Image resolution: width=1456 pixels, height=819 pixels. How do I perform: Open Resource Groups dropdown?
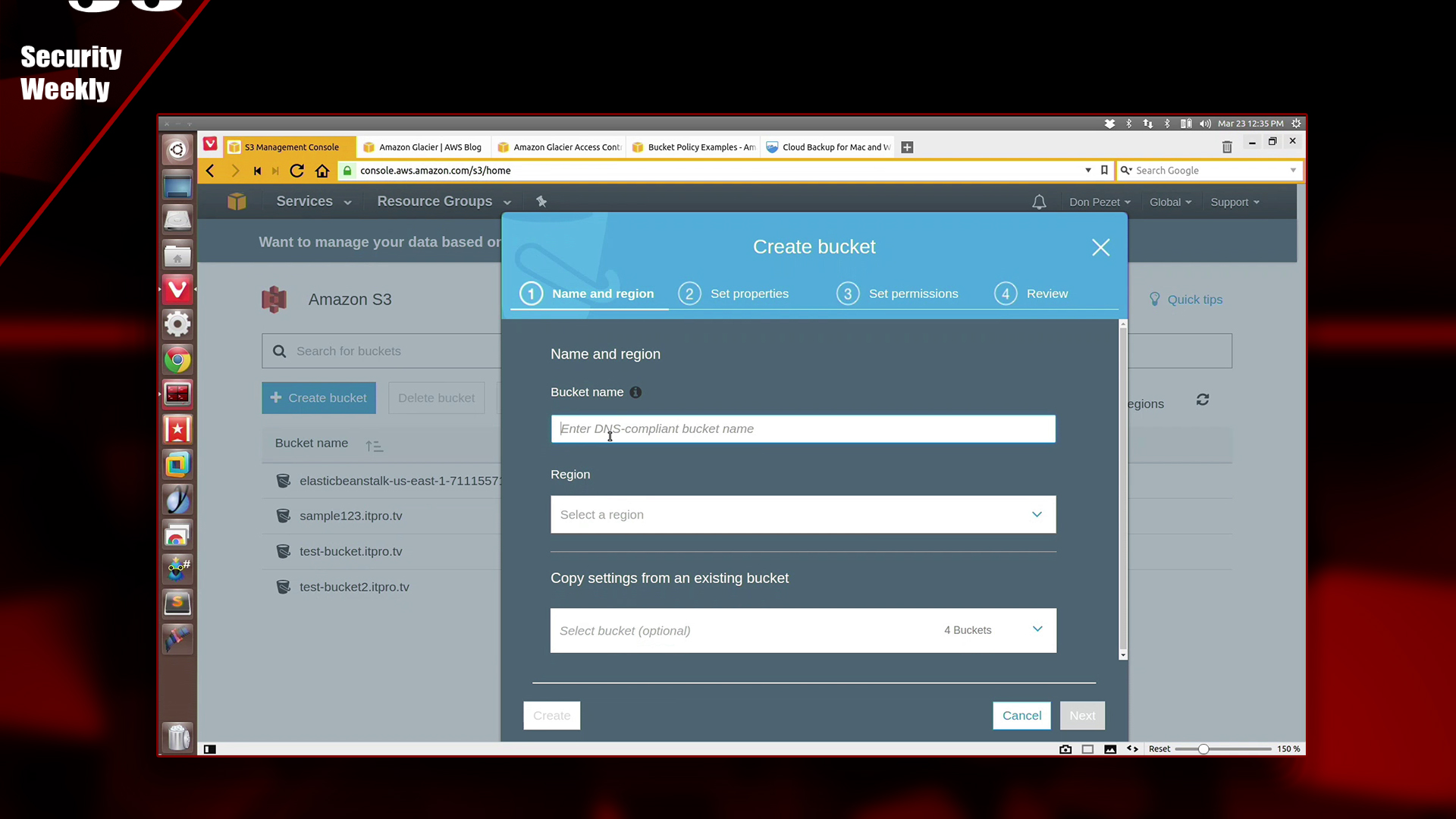444,202
